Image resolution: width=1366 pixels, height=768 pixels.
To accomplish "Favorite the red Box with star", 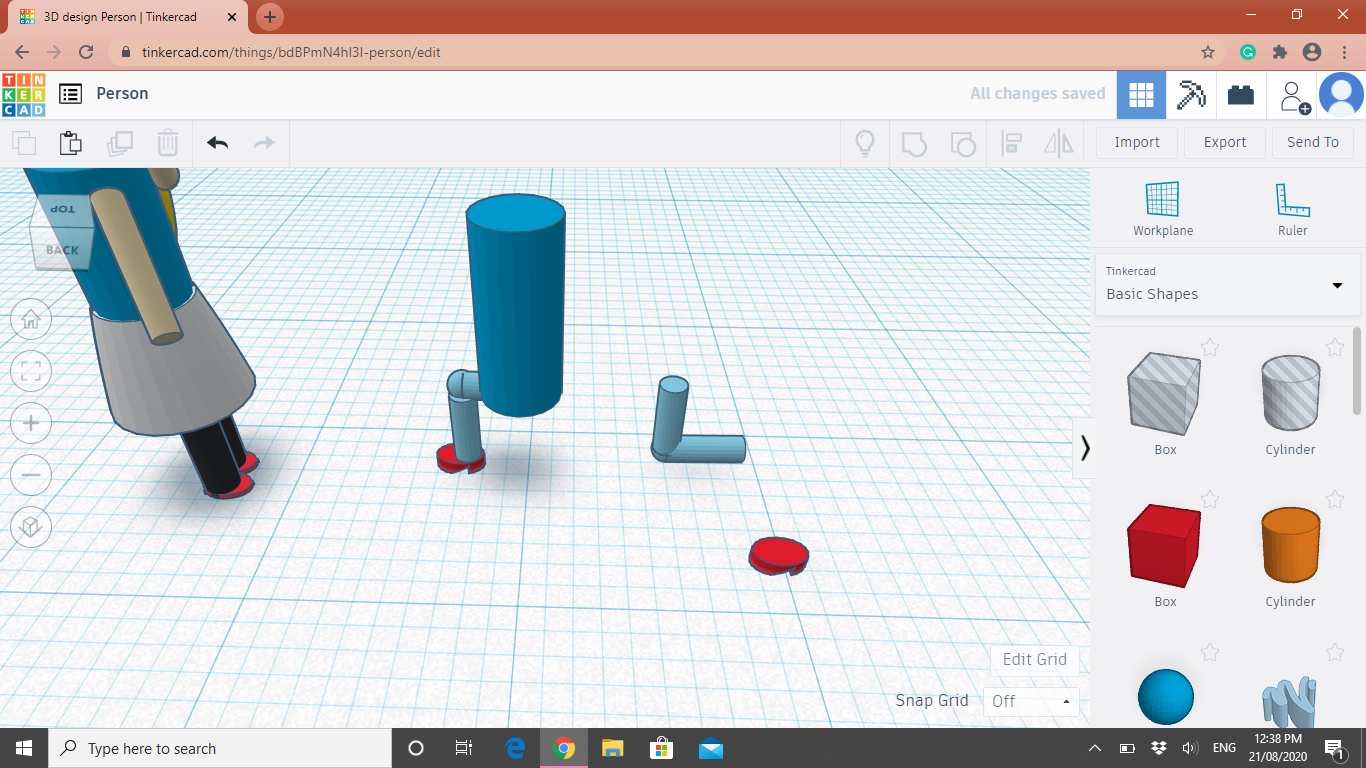I will (x=1210, y=499).
